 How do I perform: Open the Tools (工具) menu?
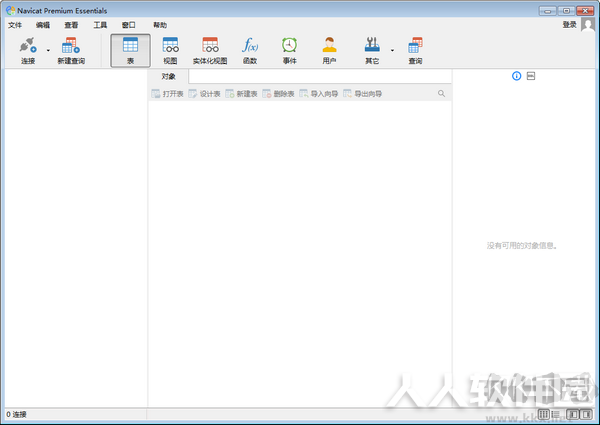[100, 25]
